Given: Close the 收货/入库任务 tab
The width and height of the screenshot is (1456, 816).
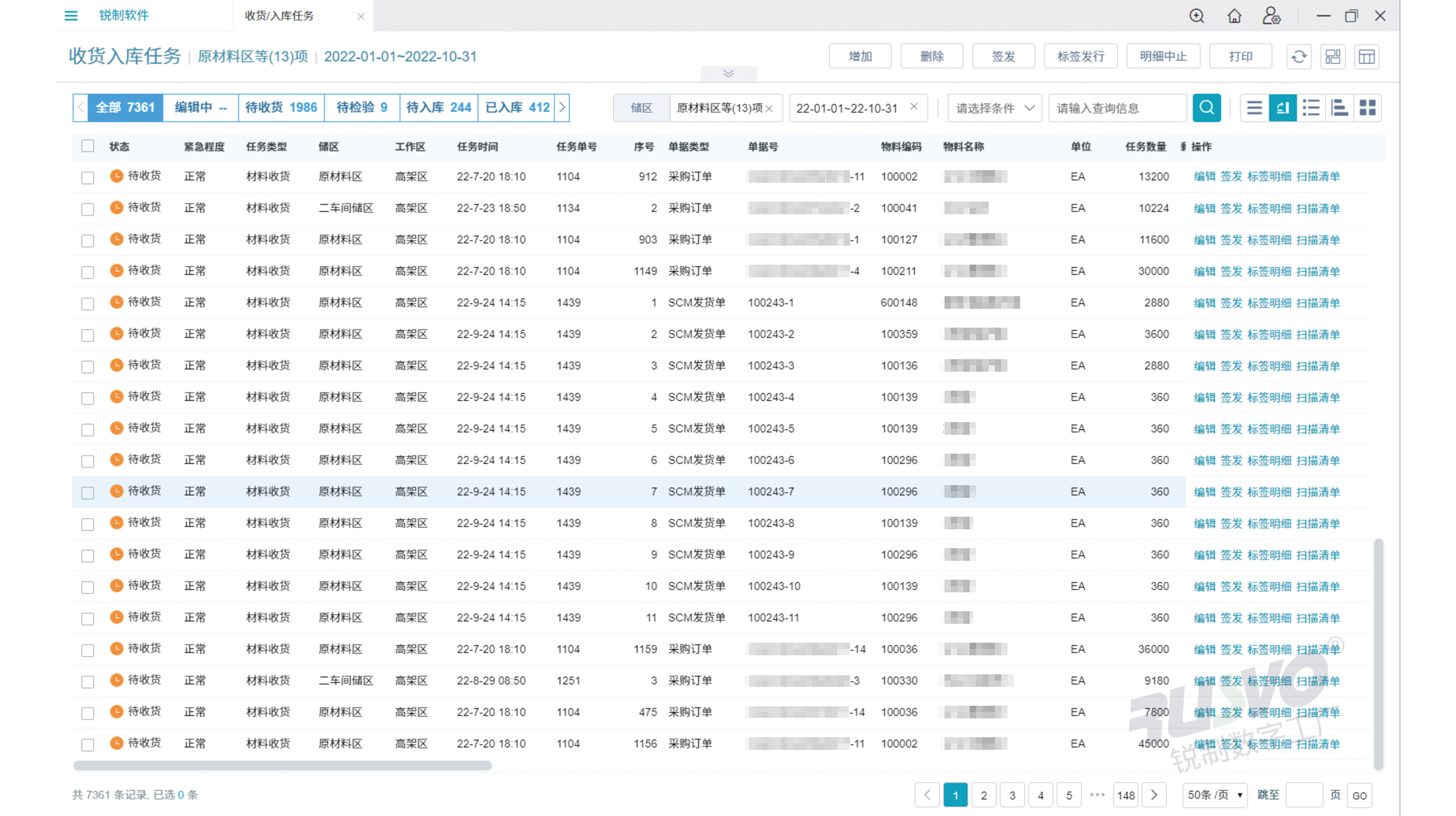Looking at the screenshot, I should click(361, 16).
